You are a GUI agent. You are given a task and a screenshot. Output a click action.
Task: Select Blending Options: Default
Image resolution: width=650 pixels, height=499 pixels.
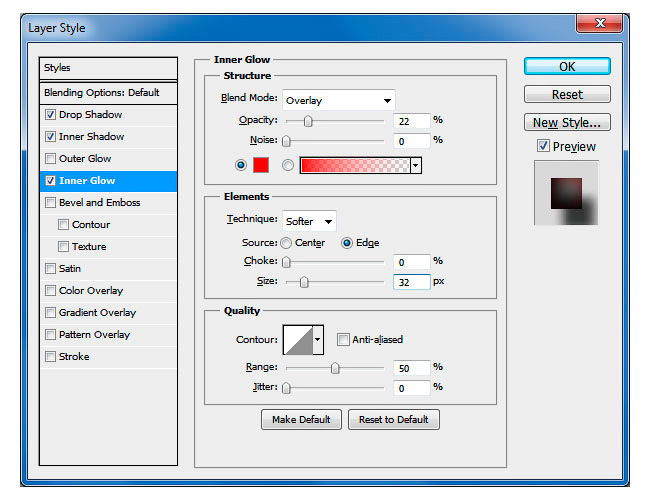click(x=108, y=93)
